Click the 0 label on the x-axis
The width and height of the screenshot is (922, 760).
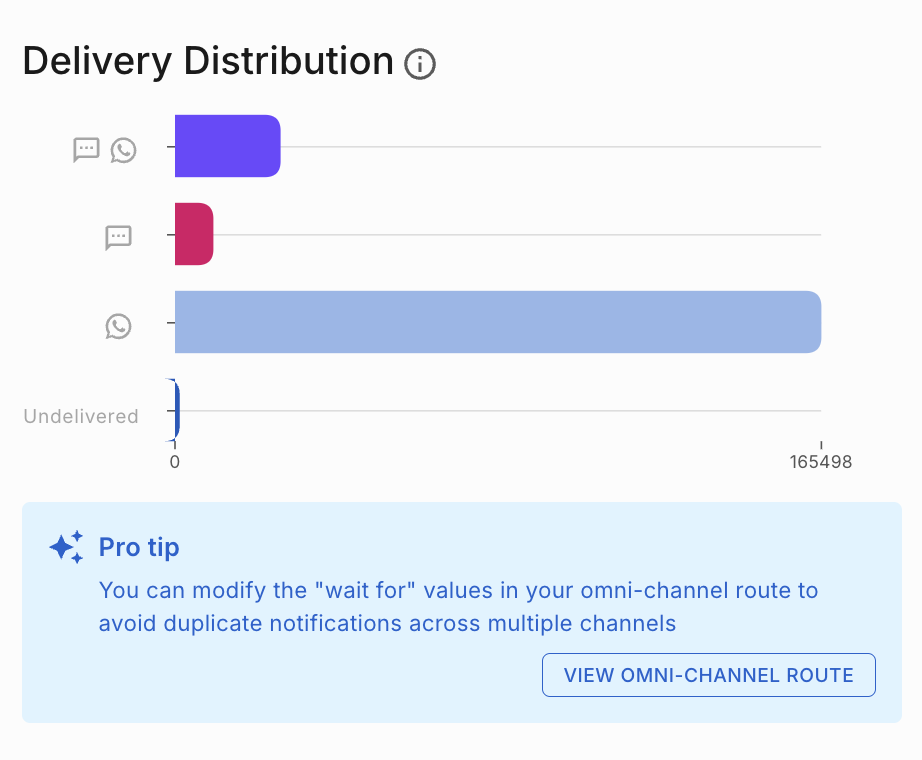pos(174,462)
